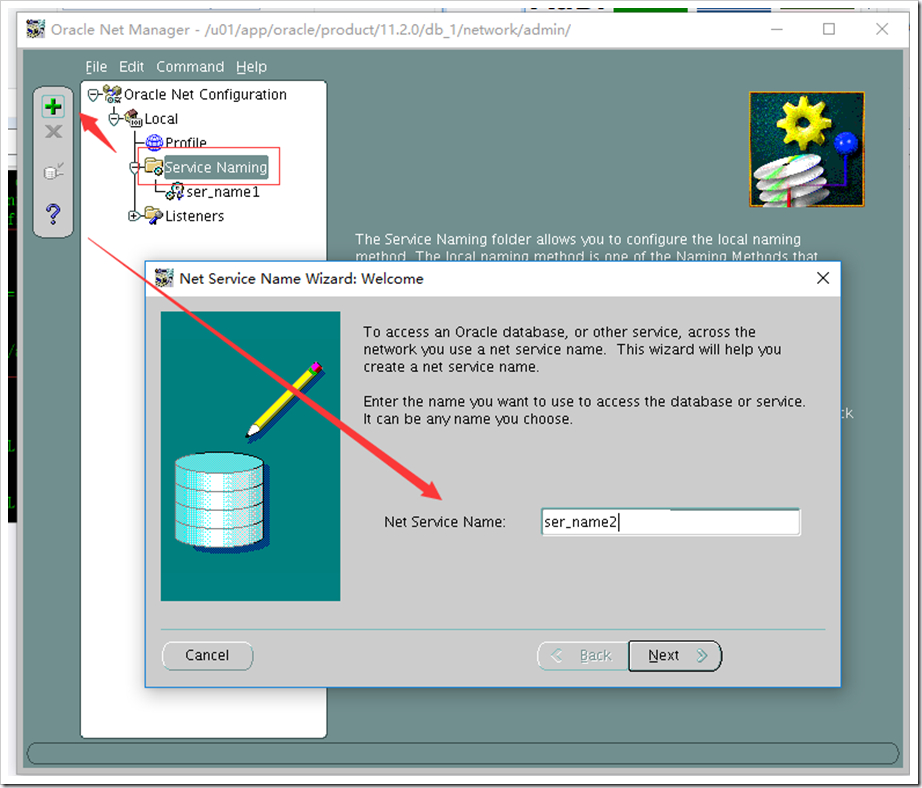This screenshot has width=922, height=788.
Task: Click the pencil and database wizard image
Action: pos(250,456)
